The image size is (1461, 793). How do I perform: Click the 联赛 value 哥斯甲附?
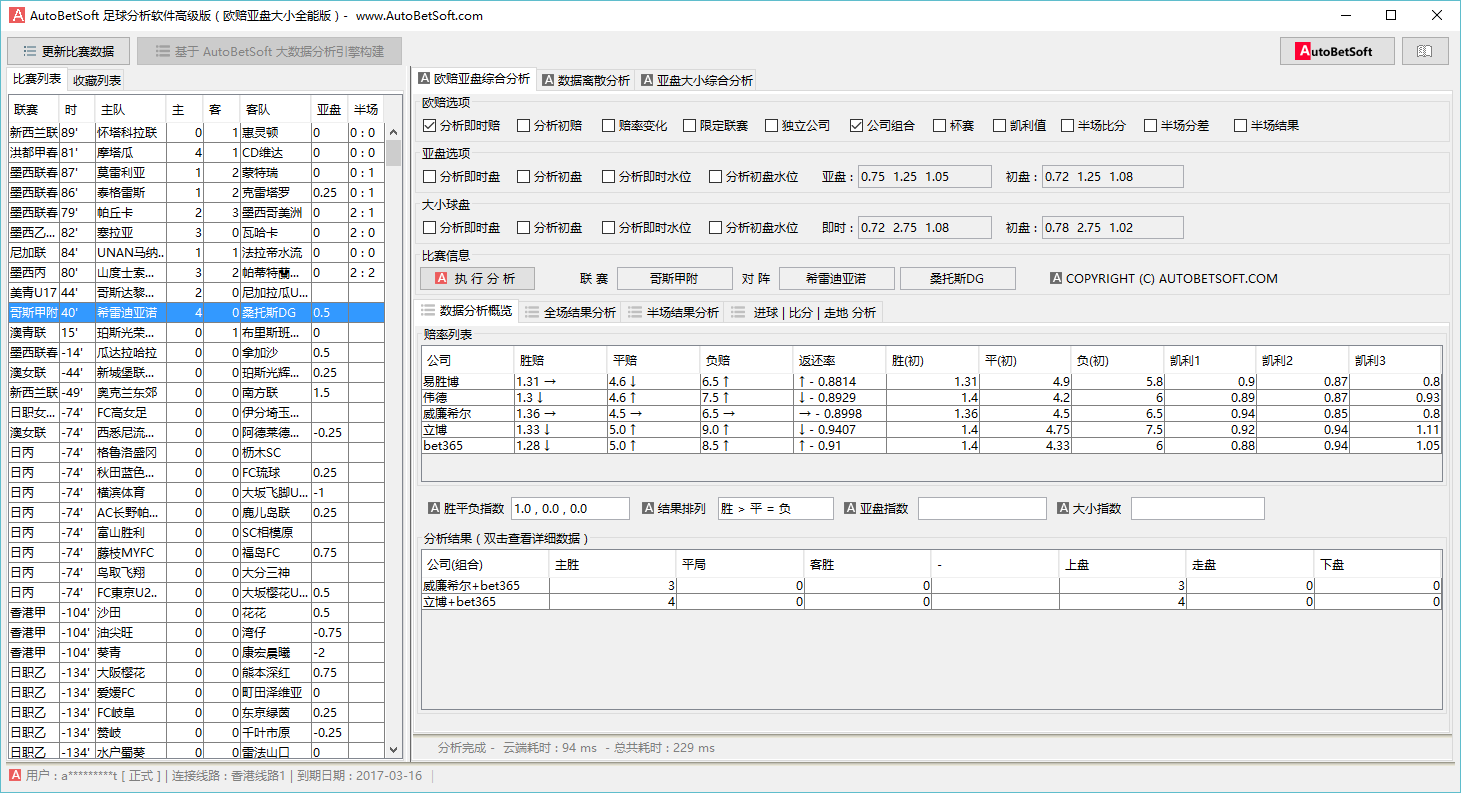tap(674, 279)
